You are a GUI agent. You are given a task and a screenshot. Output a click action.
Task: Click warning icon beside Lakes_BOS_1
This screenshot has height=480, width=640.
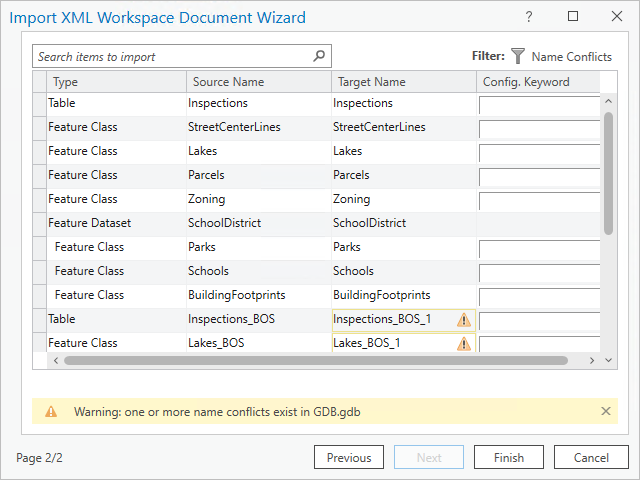coord(464,344)
